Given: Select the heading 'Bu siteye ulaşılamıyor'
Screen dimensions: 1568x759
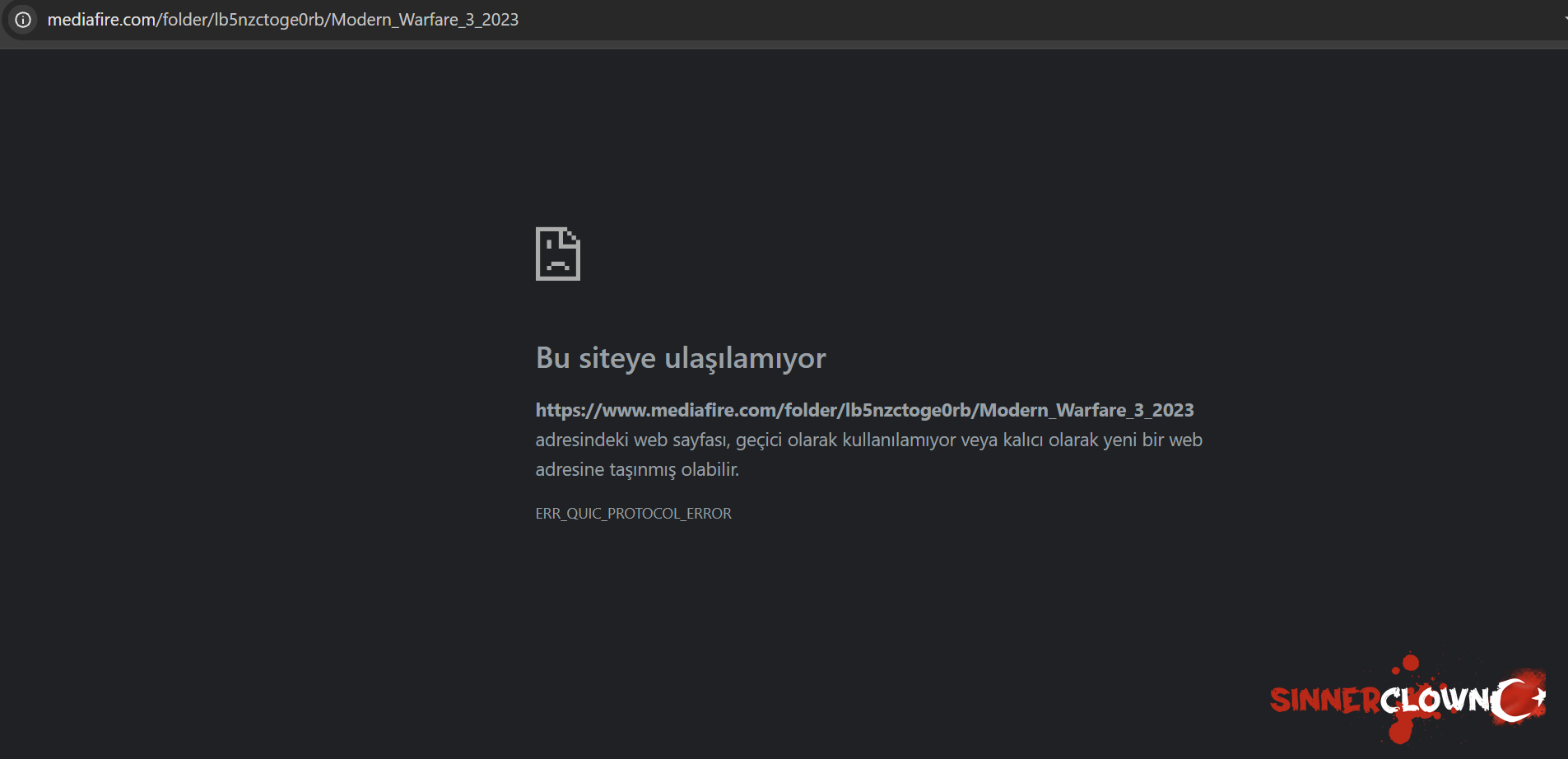Looking at the screenshot, I should point(681,358).
